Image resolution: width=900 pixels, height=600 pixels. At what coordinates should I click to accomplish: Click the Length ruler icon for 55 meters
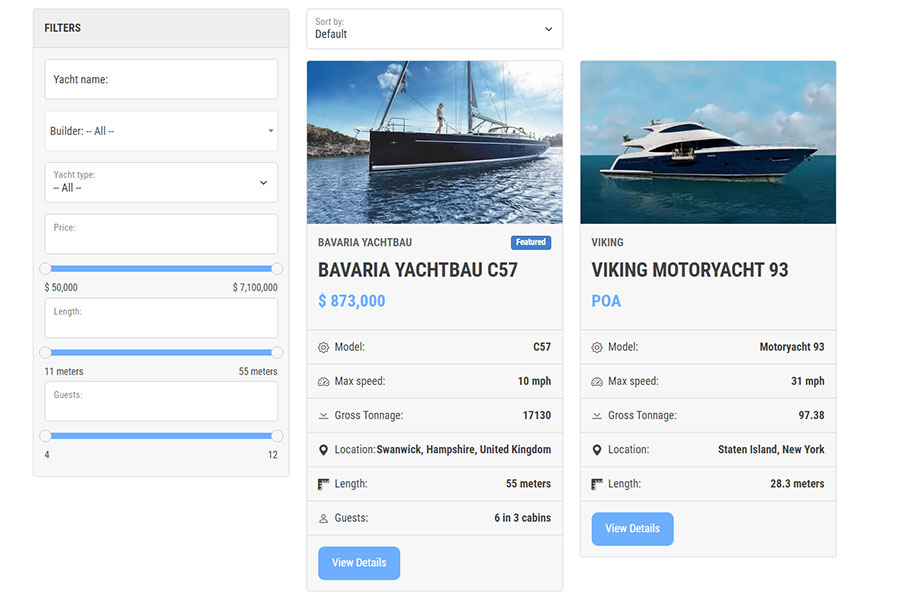[x=323, y=485]
